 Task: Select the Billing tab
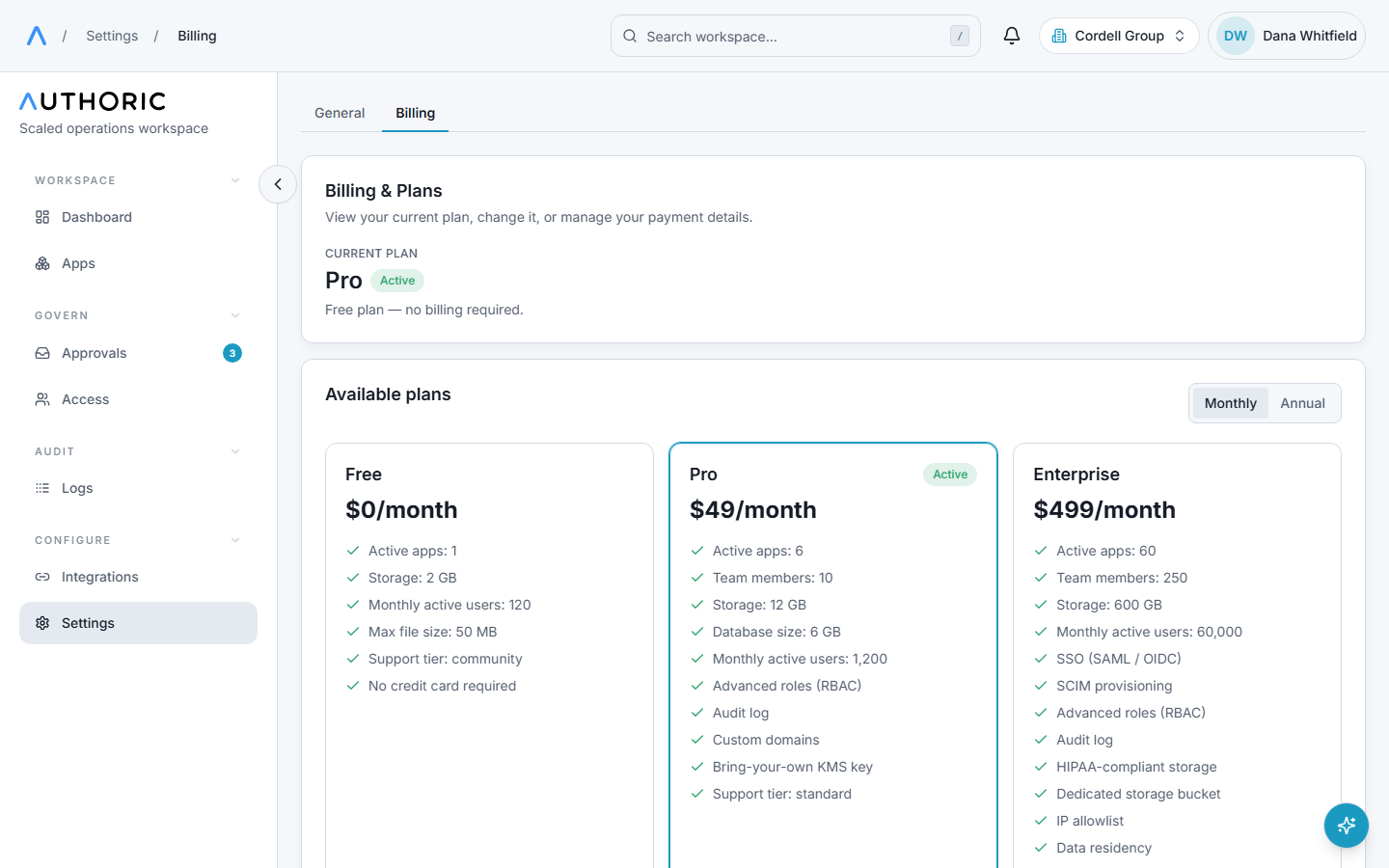pyautogui.click(x=416, y=113)
